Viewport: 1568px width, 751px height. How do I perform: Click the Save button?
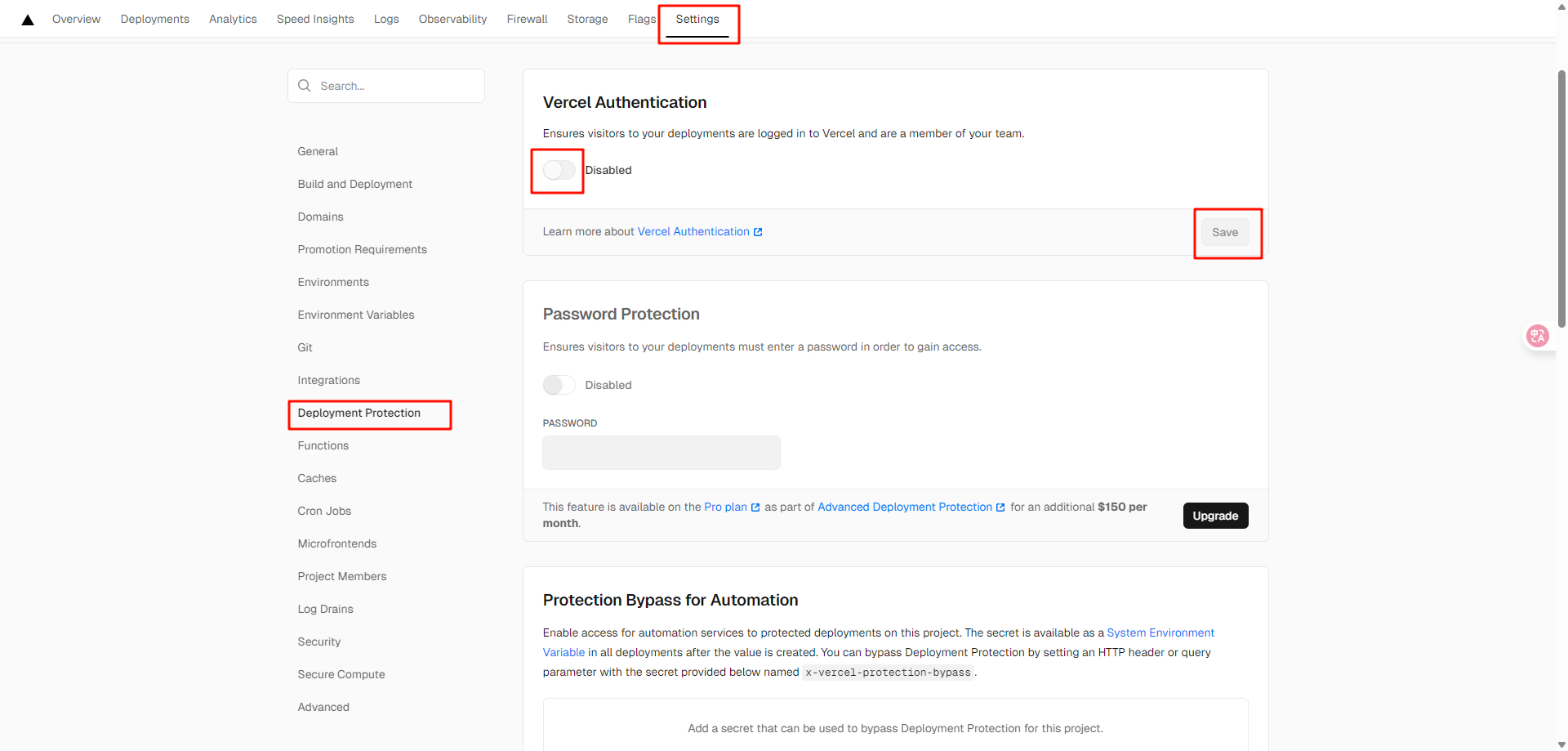click(x=1225, y=232)
